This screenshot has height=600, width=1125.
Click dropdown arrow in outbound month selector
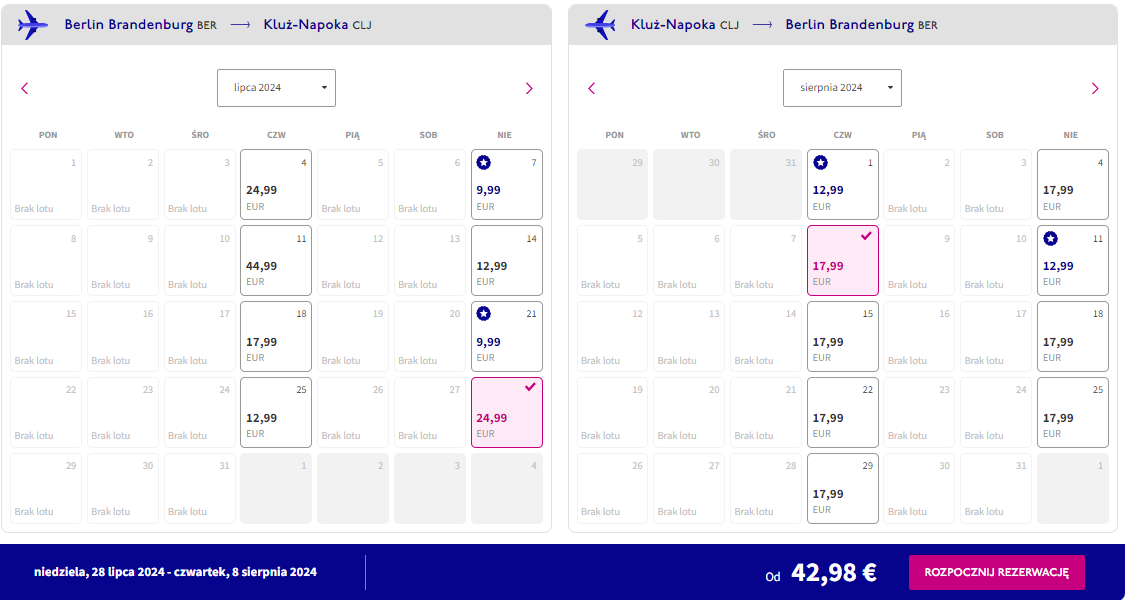[324, 88]
